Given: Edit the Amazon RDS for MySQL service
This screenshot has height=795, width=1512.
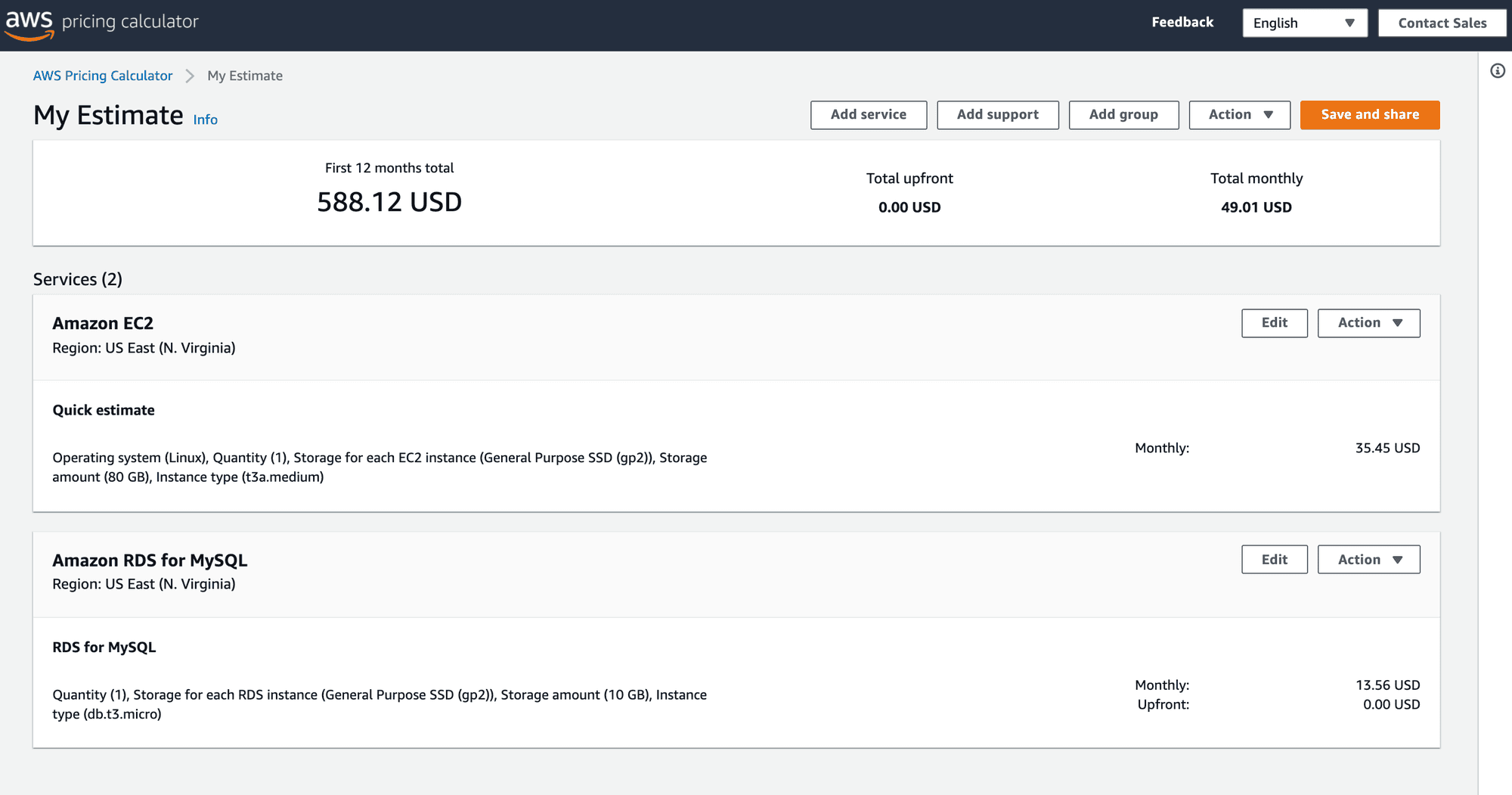Looking at the screenshot, I should point(1275,560).
